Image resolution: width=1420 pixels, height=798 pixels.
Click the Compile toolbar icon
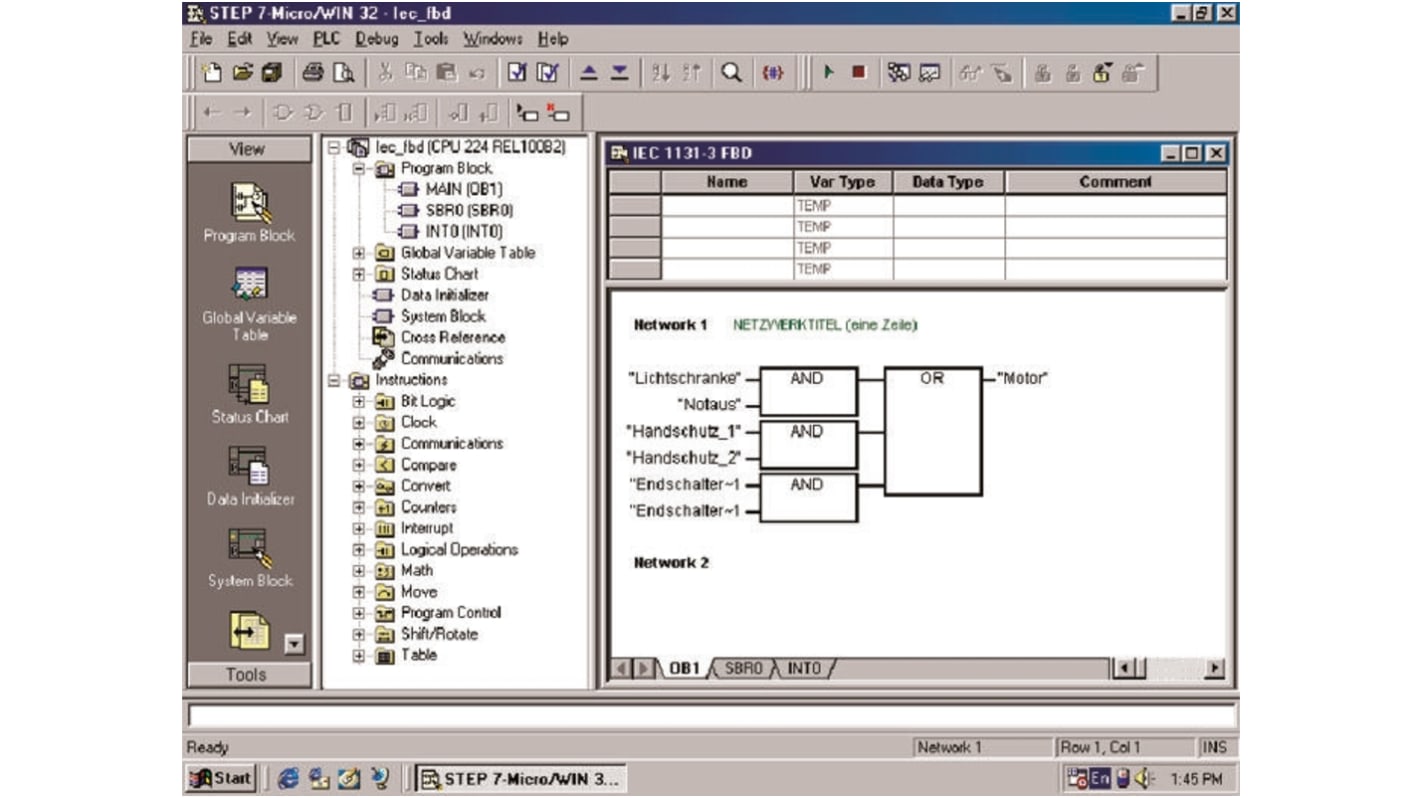[x=515, y=70]
